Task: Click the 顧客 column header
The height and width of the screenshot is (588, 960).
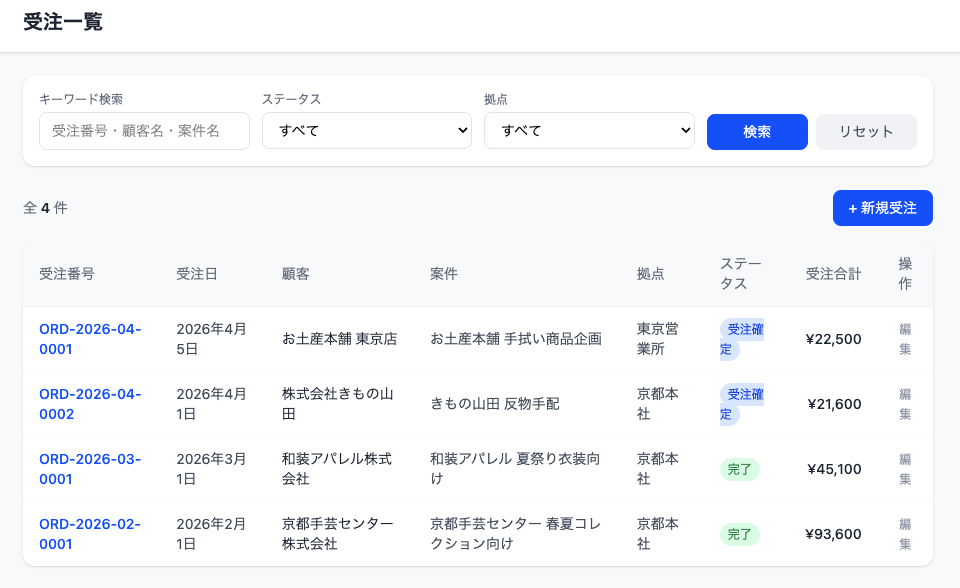Action: click(296, 274)
